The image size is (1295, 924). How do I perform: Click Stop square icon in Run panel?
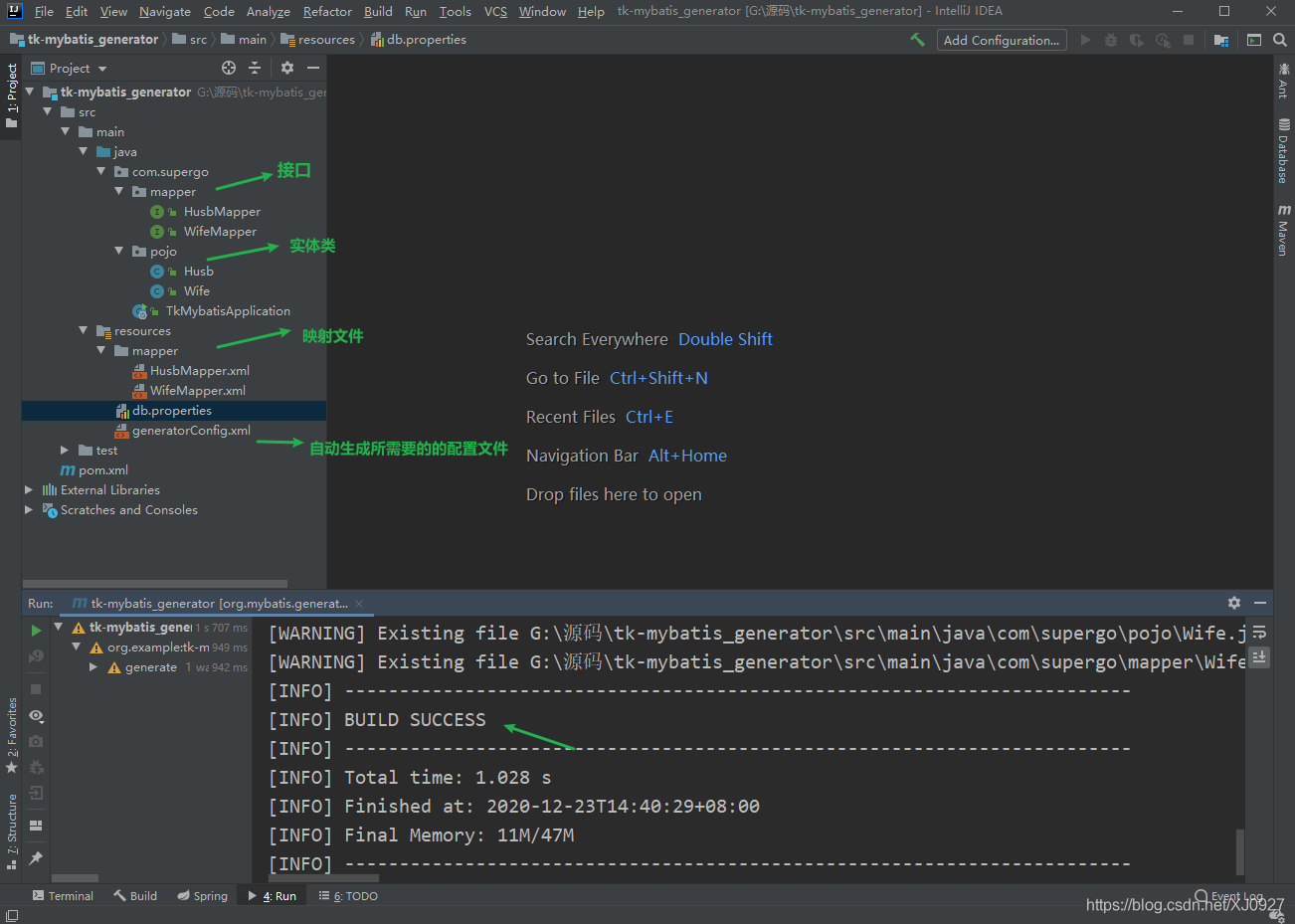click(36, 689)
